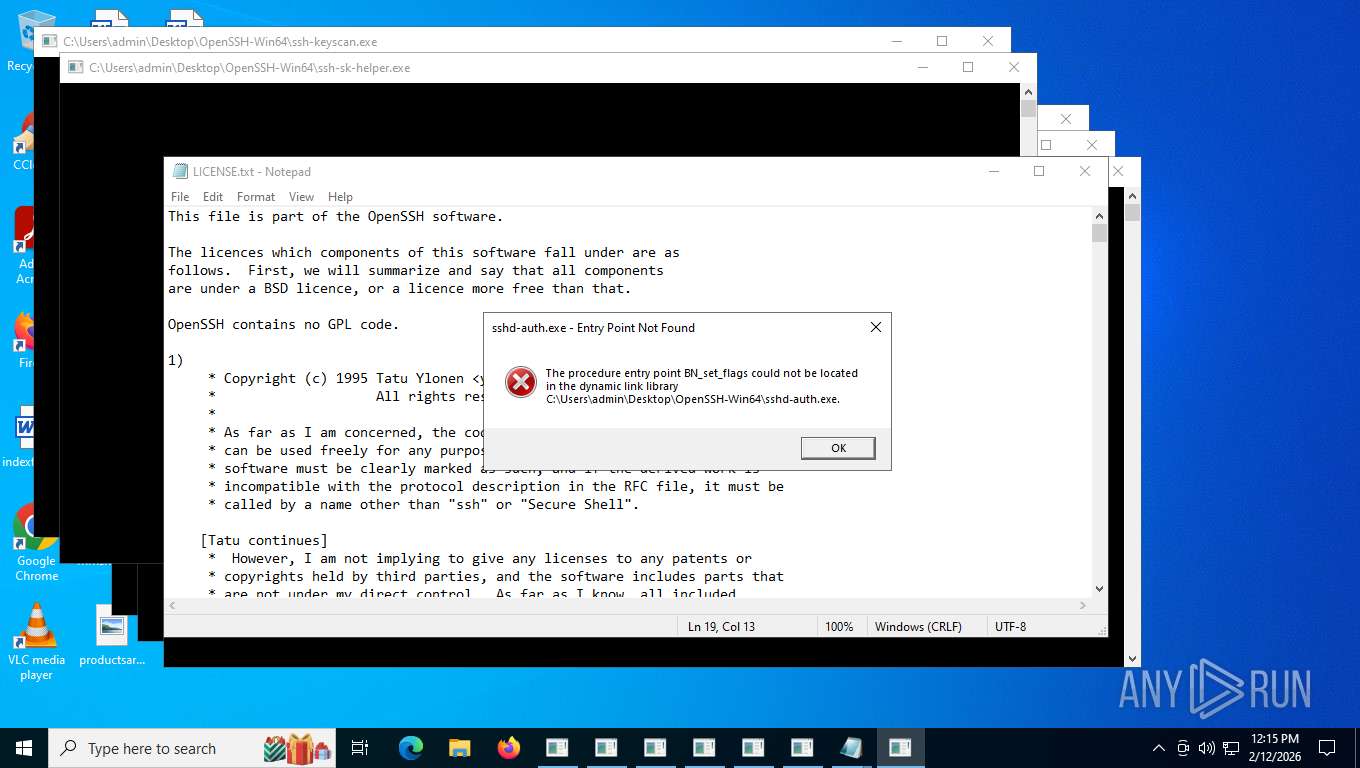The height and width of the screenshot is (768, 1360).
Task: Open VLC media player desktop shortcut
Action: (x=36, y=641)
